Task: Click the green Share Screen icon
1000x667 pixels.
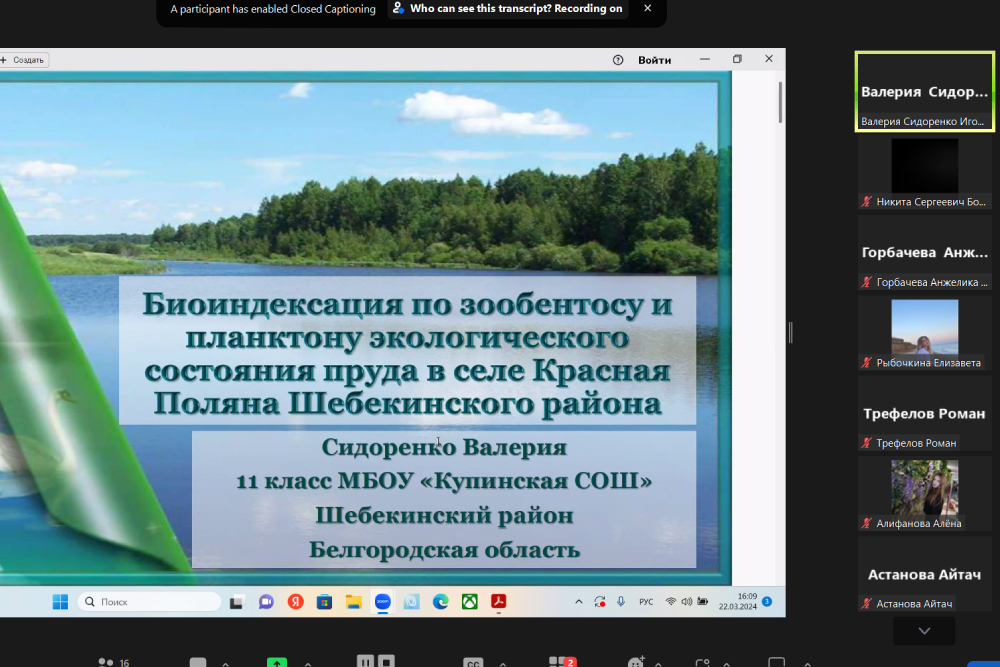Action: [276, 662]
